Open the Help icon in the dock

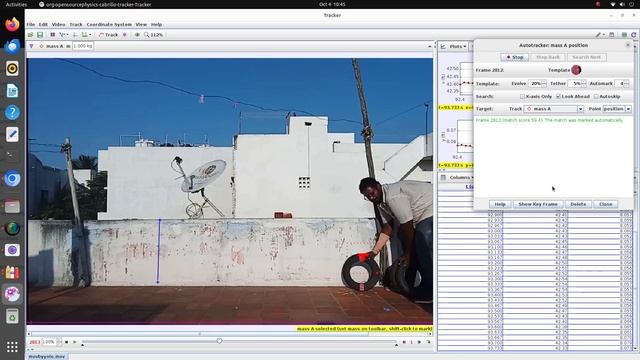12,112
